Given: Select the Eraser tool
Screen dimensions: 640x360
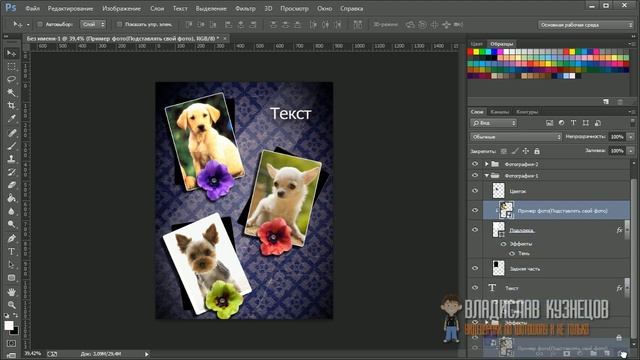Looking at the screenshot, I should point(11,185).
